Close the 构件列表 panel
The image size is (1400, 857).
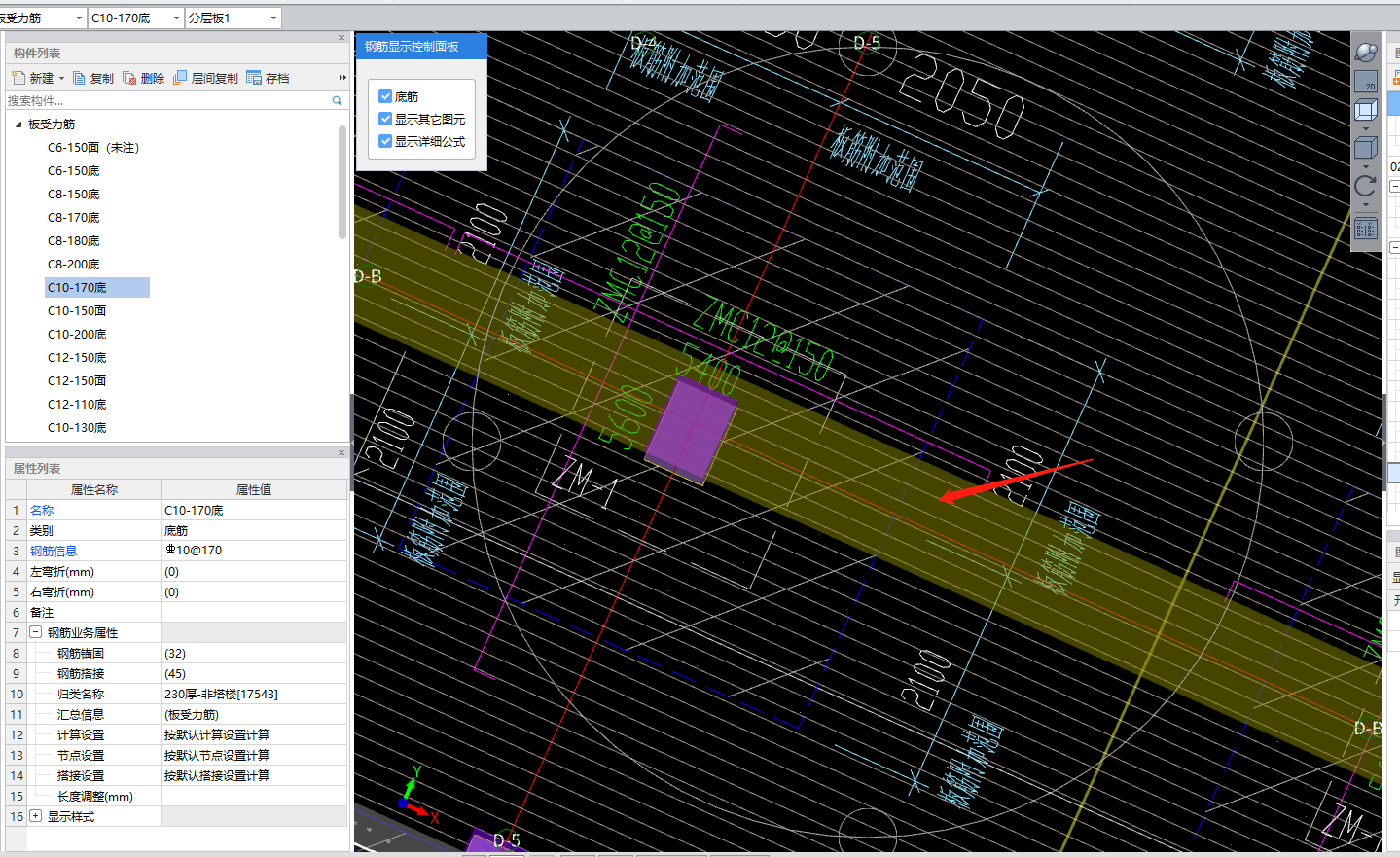click(x=341, y=38)
